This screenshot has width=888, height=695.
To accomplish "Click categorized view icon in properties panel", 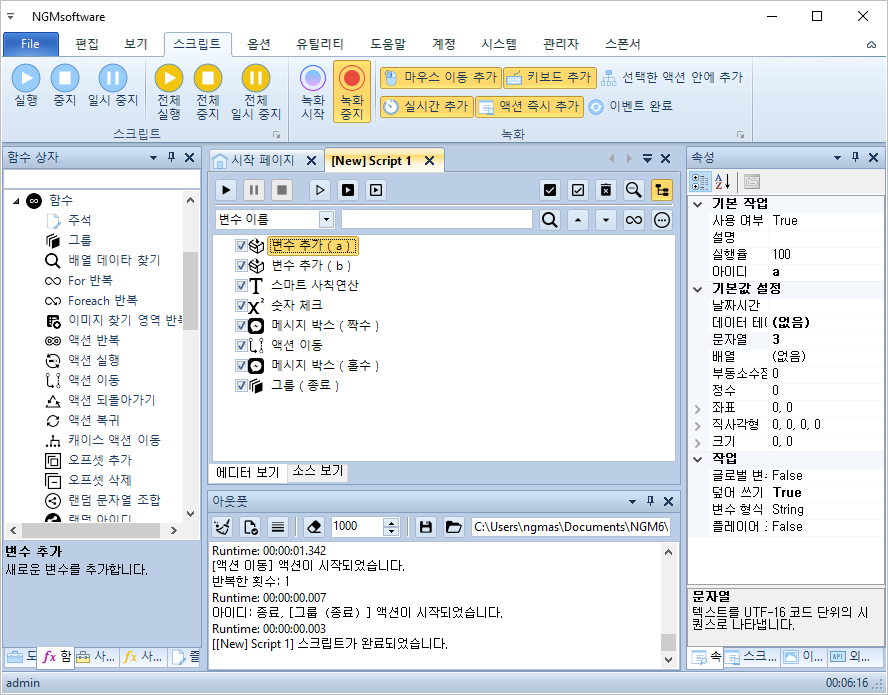I will pyautogui.click(x=700, y=182).
